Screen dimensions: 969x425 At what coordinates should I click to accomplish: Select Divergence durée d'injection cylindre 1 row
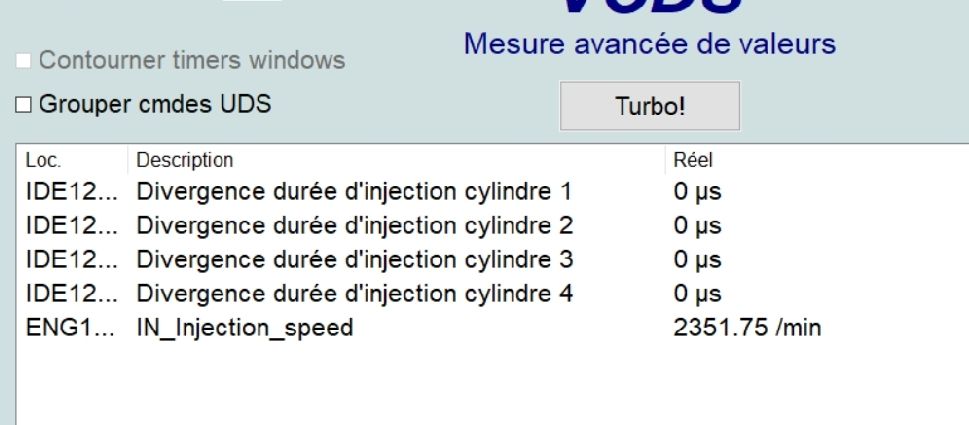click(354, 190)
